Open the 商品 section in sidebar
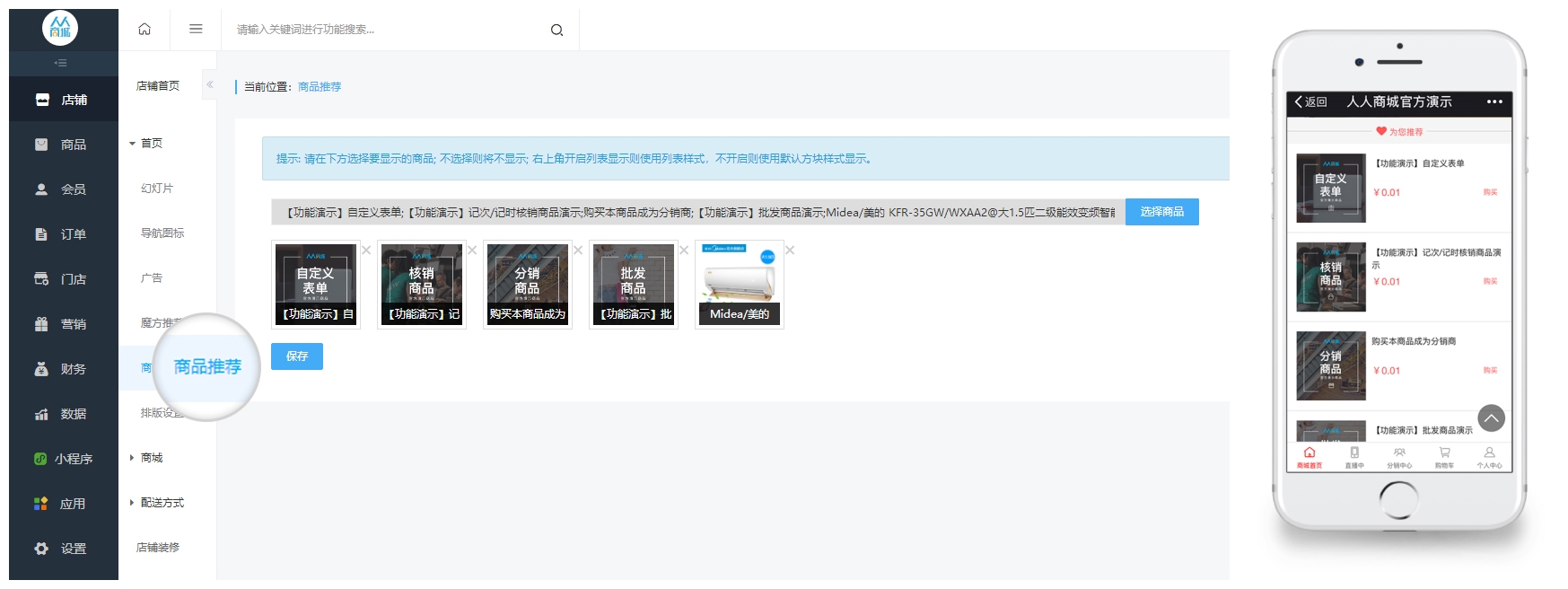Screen dimensions: 1568x589 tap(63, 145)
